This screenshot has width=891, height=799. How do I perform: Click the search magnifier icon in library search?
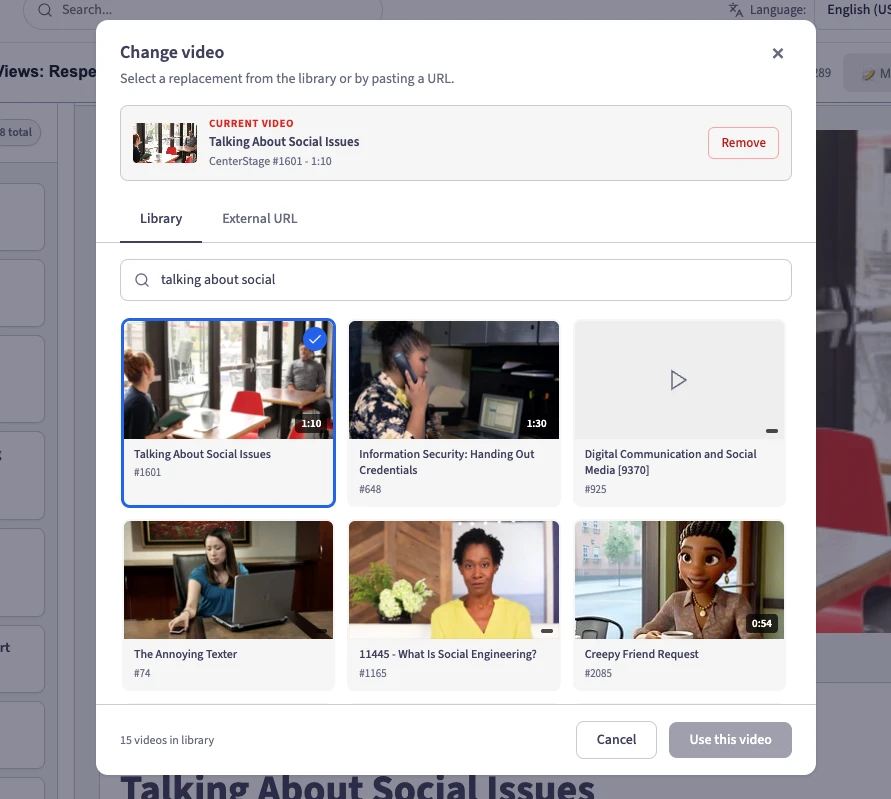142,280
